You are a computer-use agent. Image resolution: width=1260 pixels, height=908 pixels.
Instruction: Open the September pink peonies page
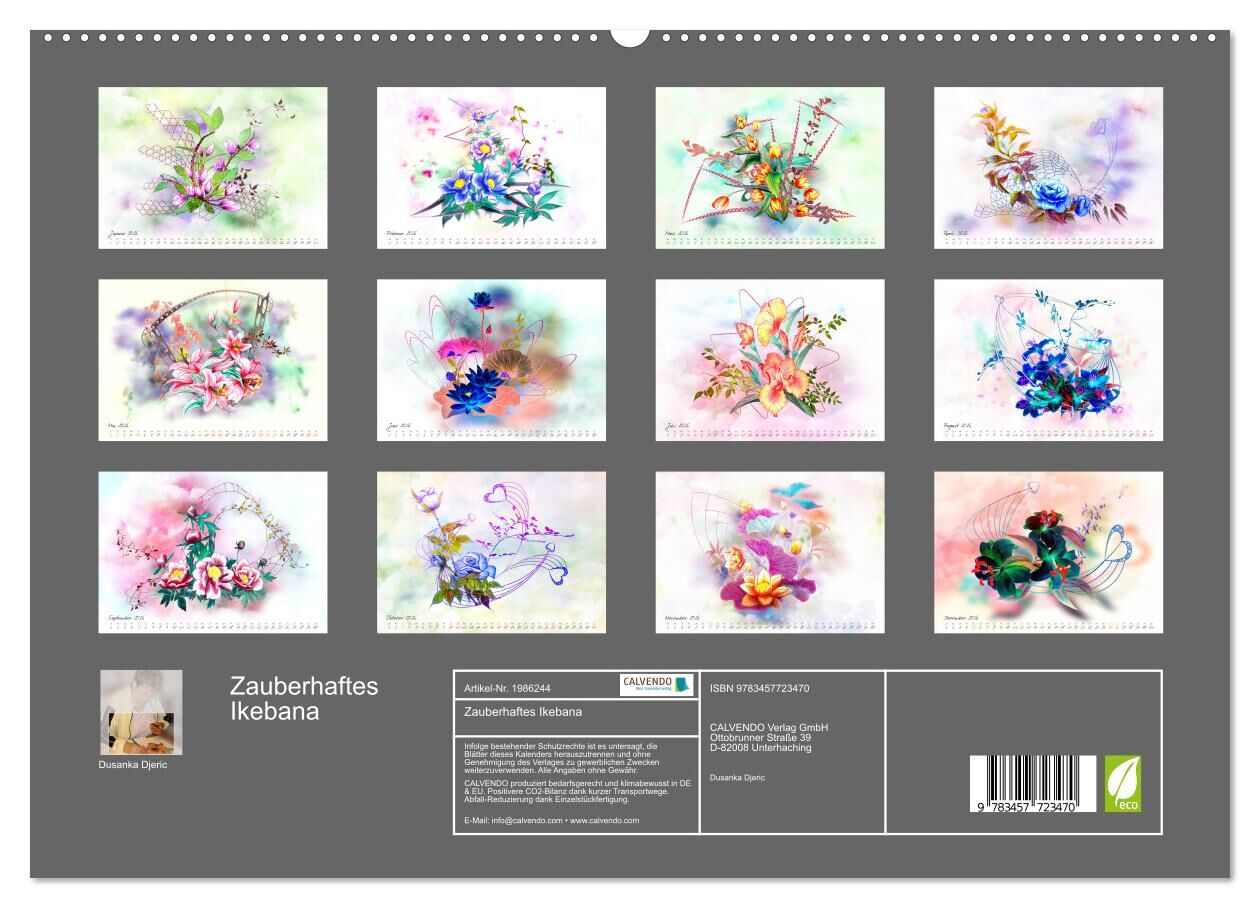pos(213,552)
